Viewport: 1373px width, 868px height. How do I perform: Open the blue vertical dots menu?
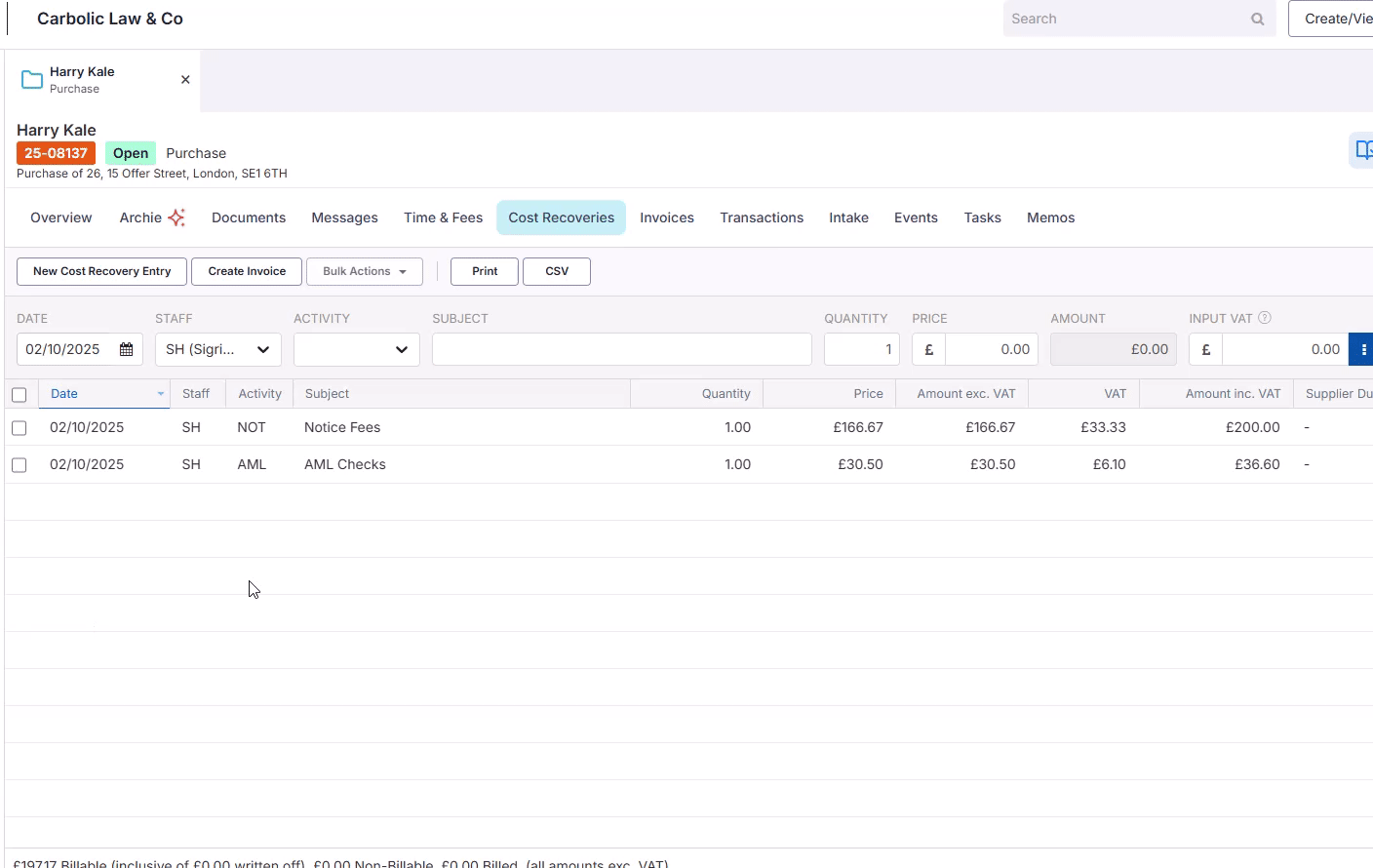1362,349
